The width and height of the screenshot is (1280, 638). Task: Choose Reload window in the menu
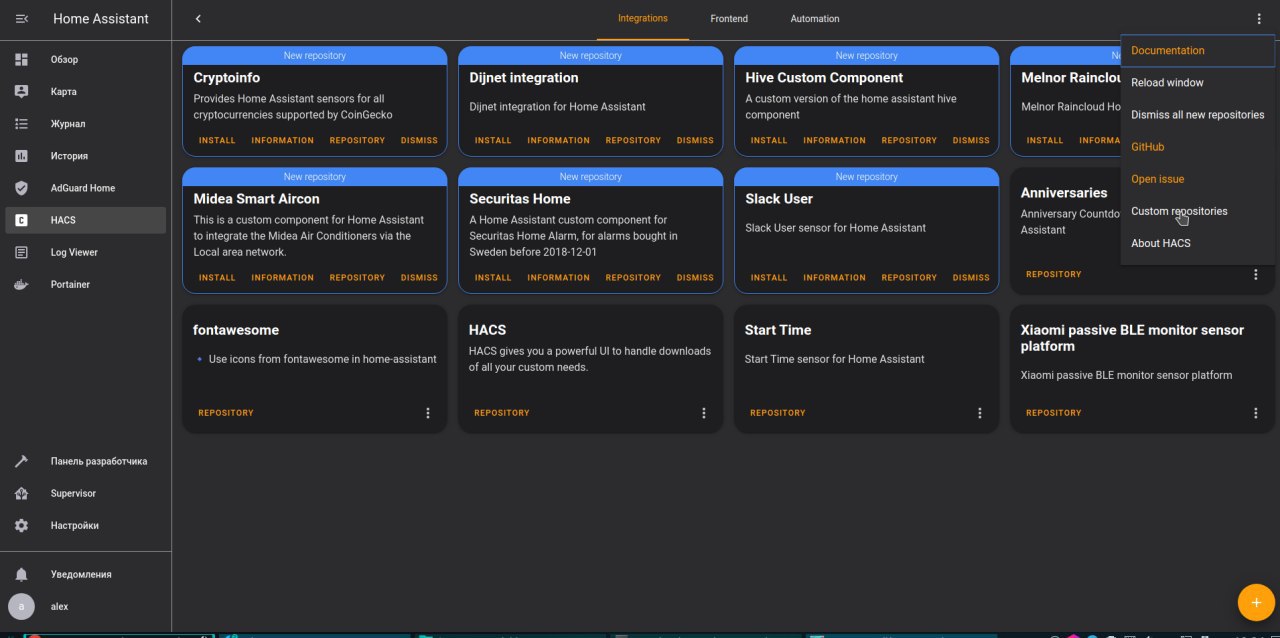pos(1198,83)
